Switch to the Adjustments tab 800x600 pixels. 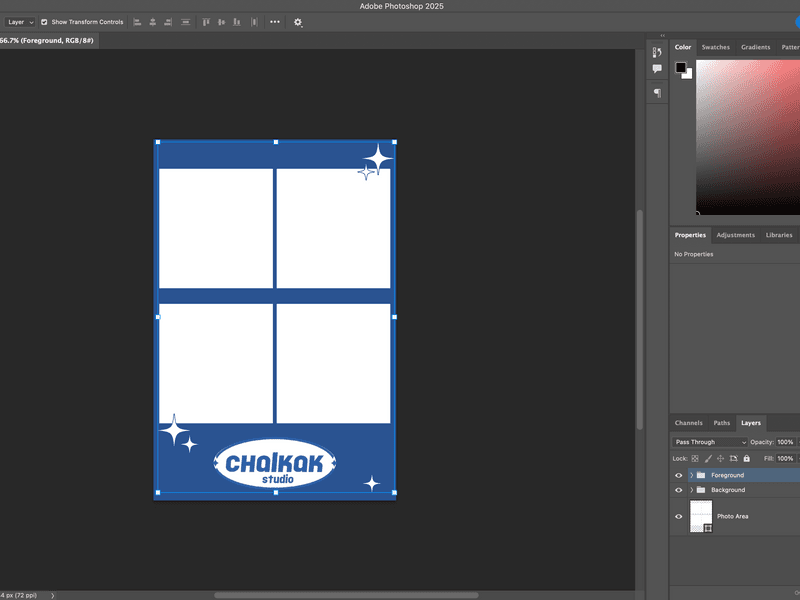(x=735, y=235)
